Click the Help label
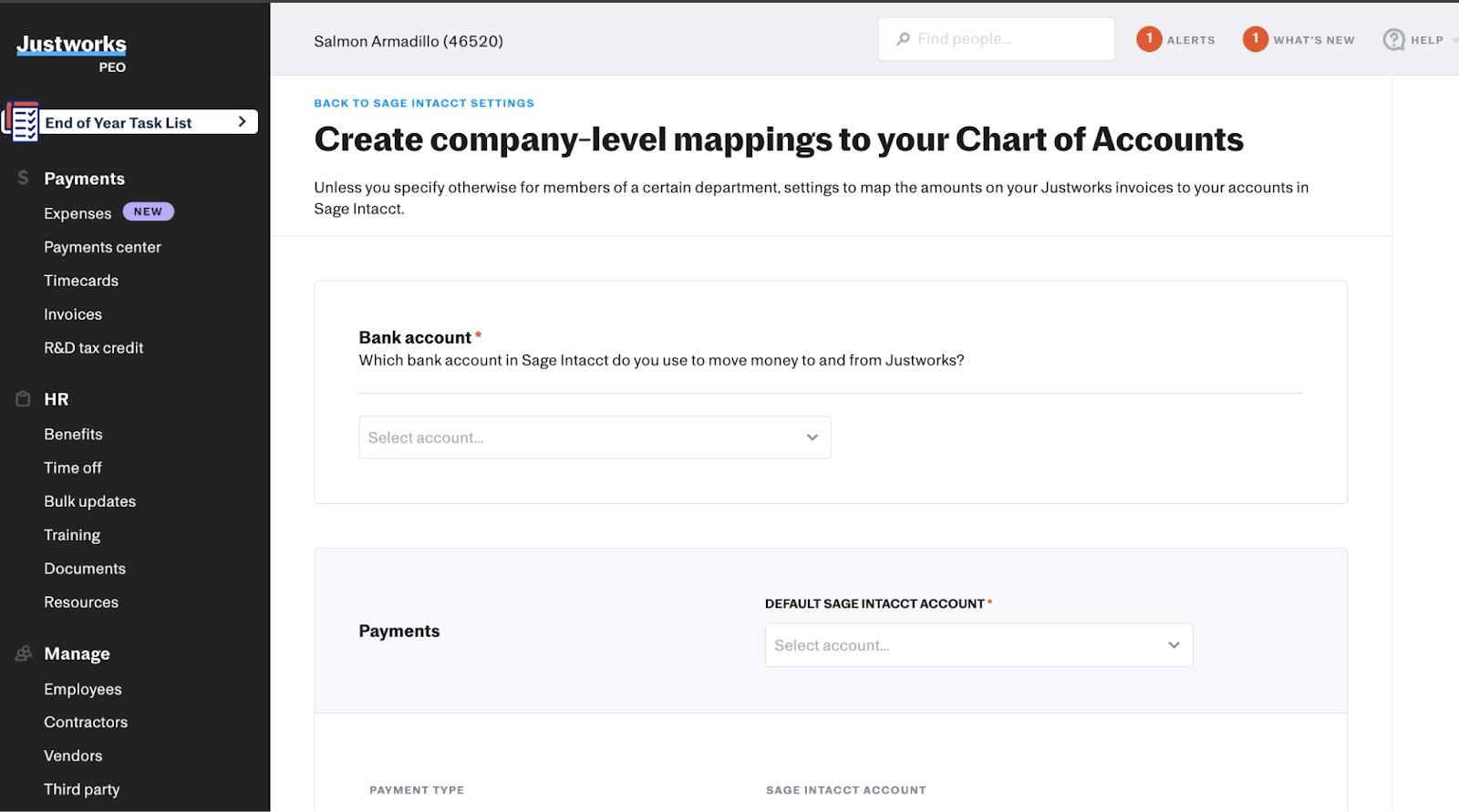This screenshot has width=1459, height=812. point(1427,40)
